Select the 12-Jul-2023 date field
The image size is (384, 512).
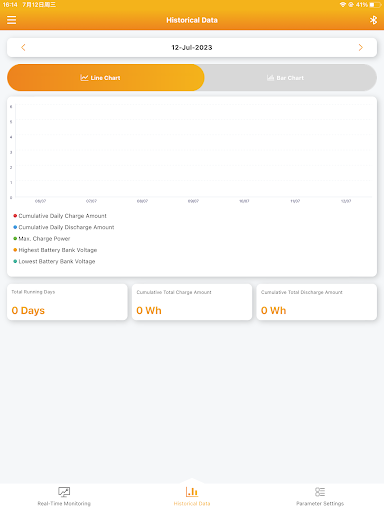click(x=192, y=47)
